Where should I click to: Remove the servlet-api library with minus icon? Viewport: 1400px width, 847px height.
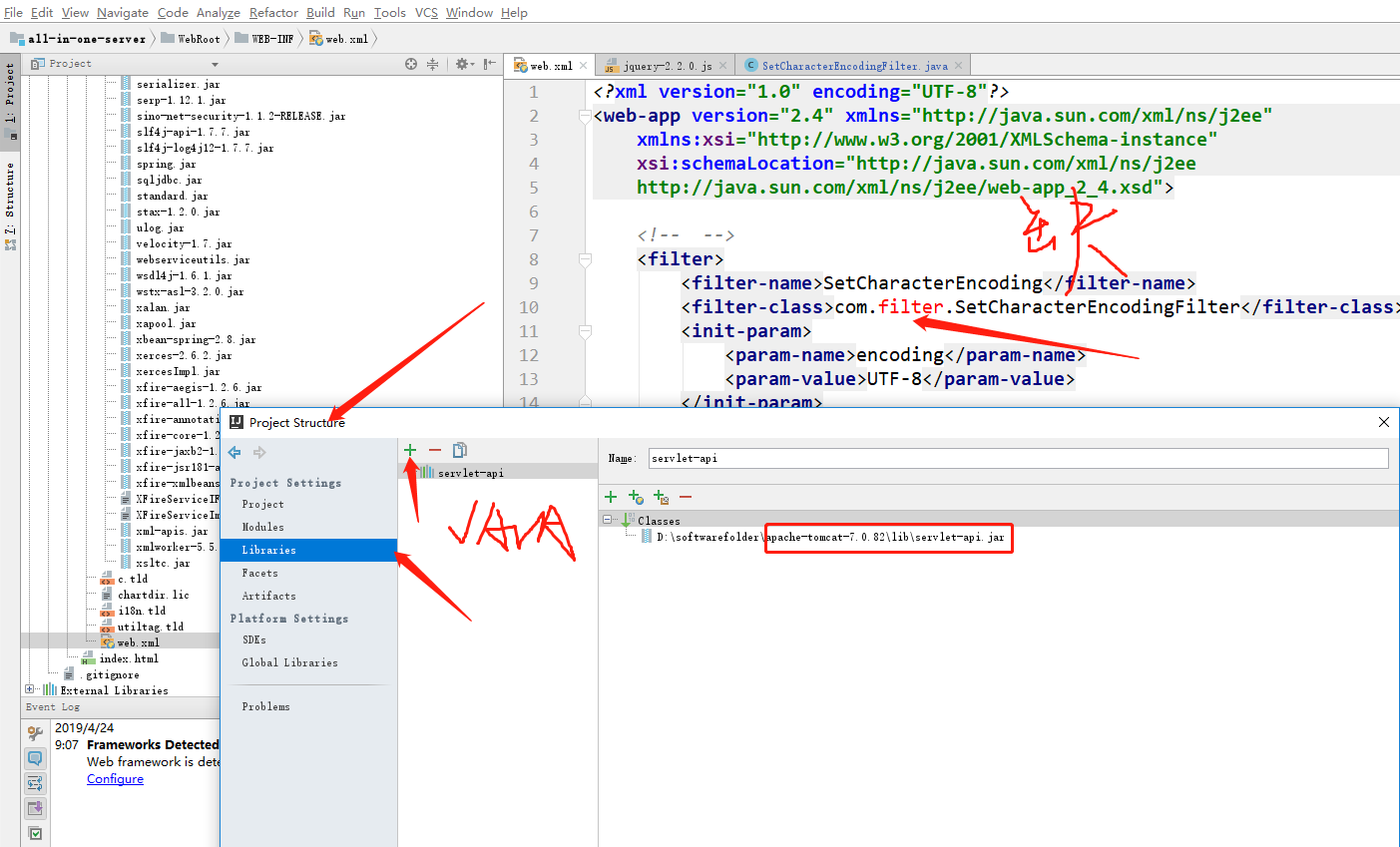click(434, 450)
